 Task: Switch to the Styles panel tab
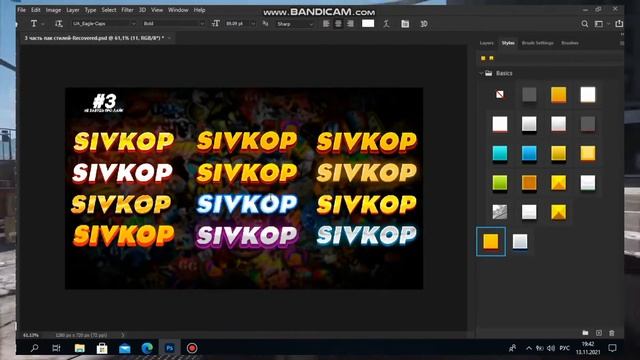(x=508, y=43)
